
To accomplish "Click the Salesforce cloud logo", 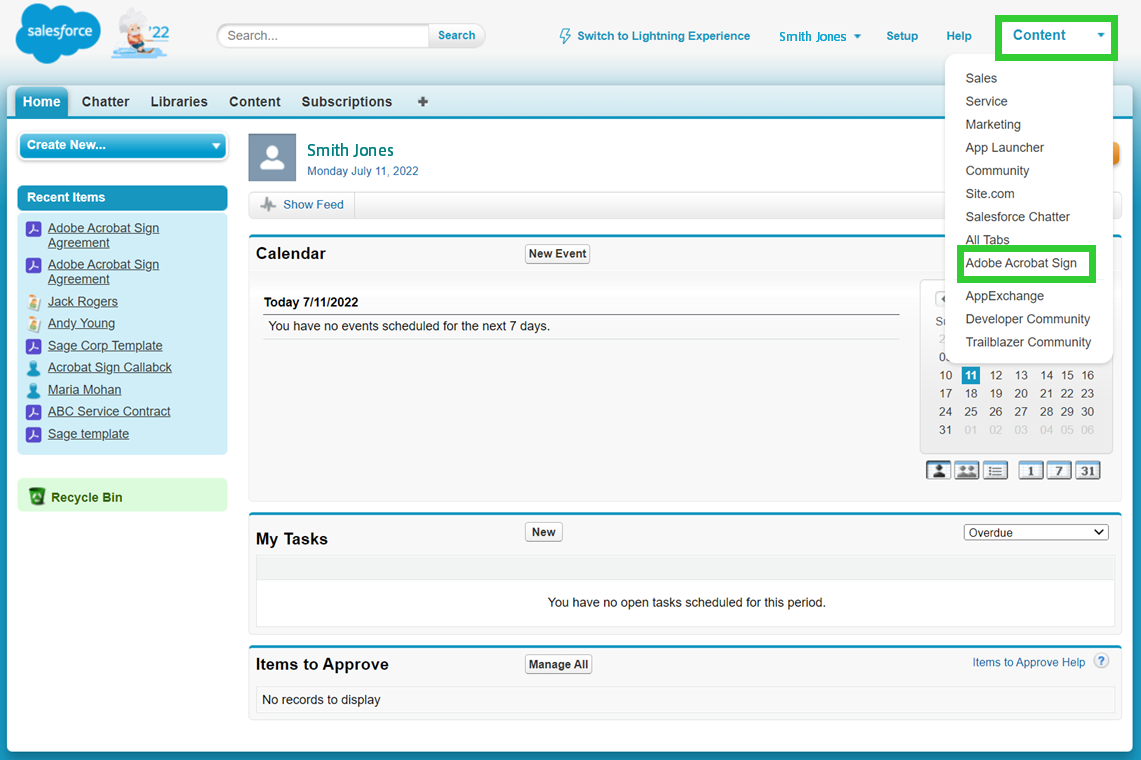I will [x=58, y=33].
